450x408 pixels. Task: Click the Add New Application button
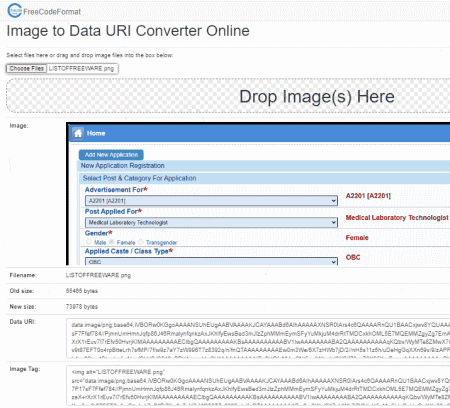(x=111, y=155)
